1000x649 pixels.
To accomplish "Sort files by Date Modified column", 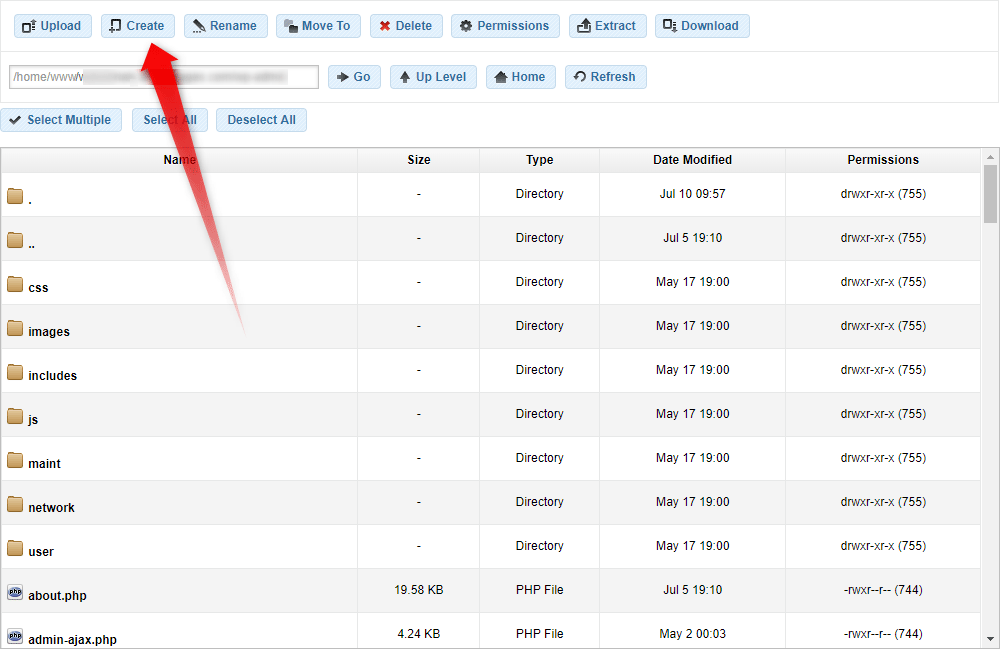I will (692, 160).
